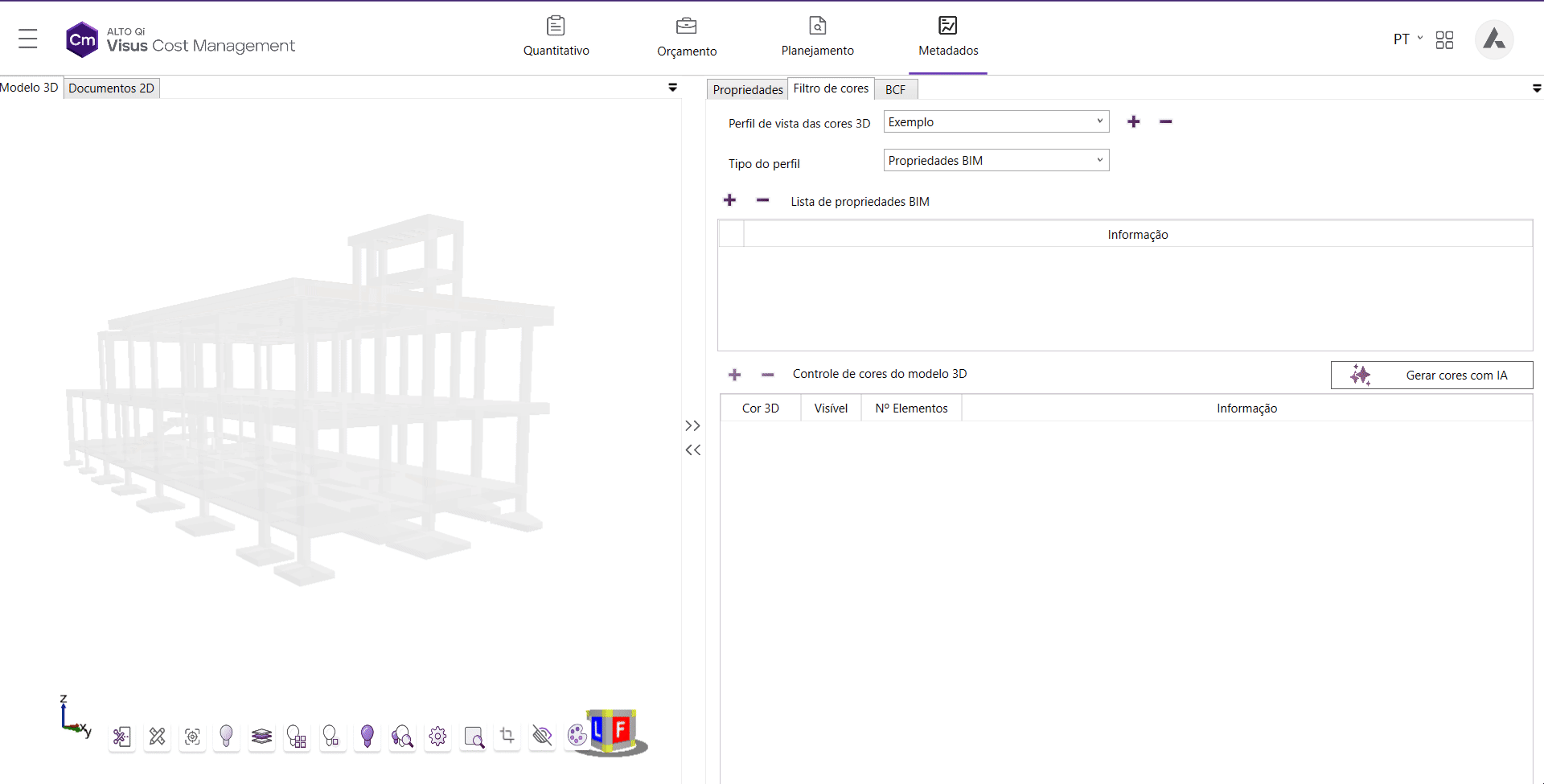Open the Tipo do perfil dropdown
This screenshot has width=1544, height=784.
pos(996,160)
